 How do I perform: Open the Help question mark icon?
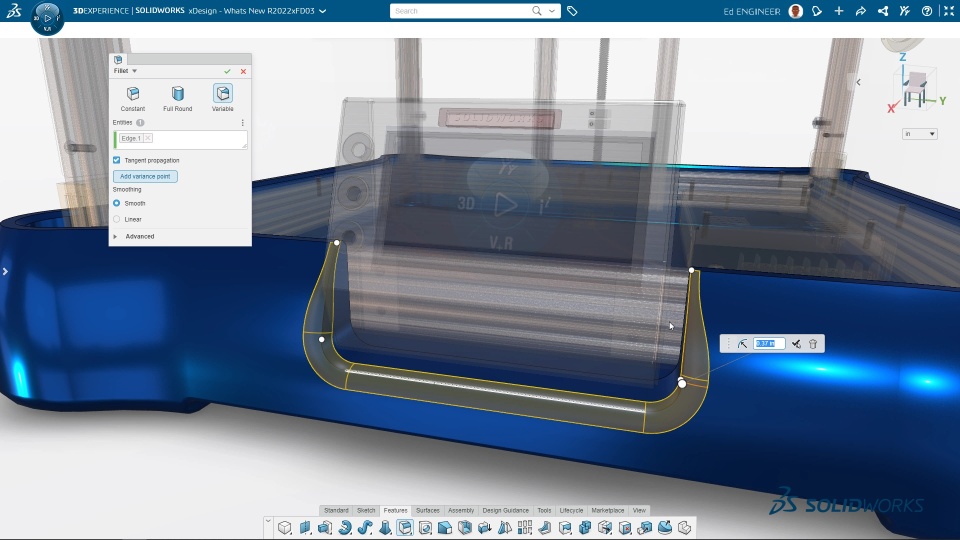pyautogui.click(x=927, y=11)
